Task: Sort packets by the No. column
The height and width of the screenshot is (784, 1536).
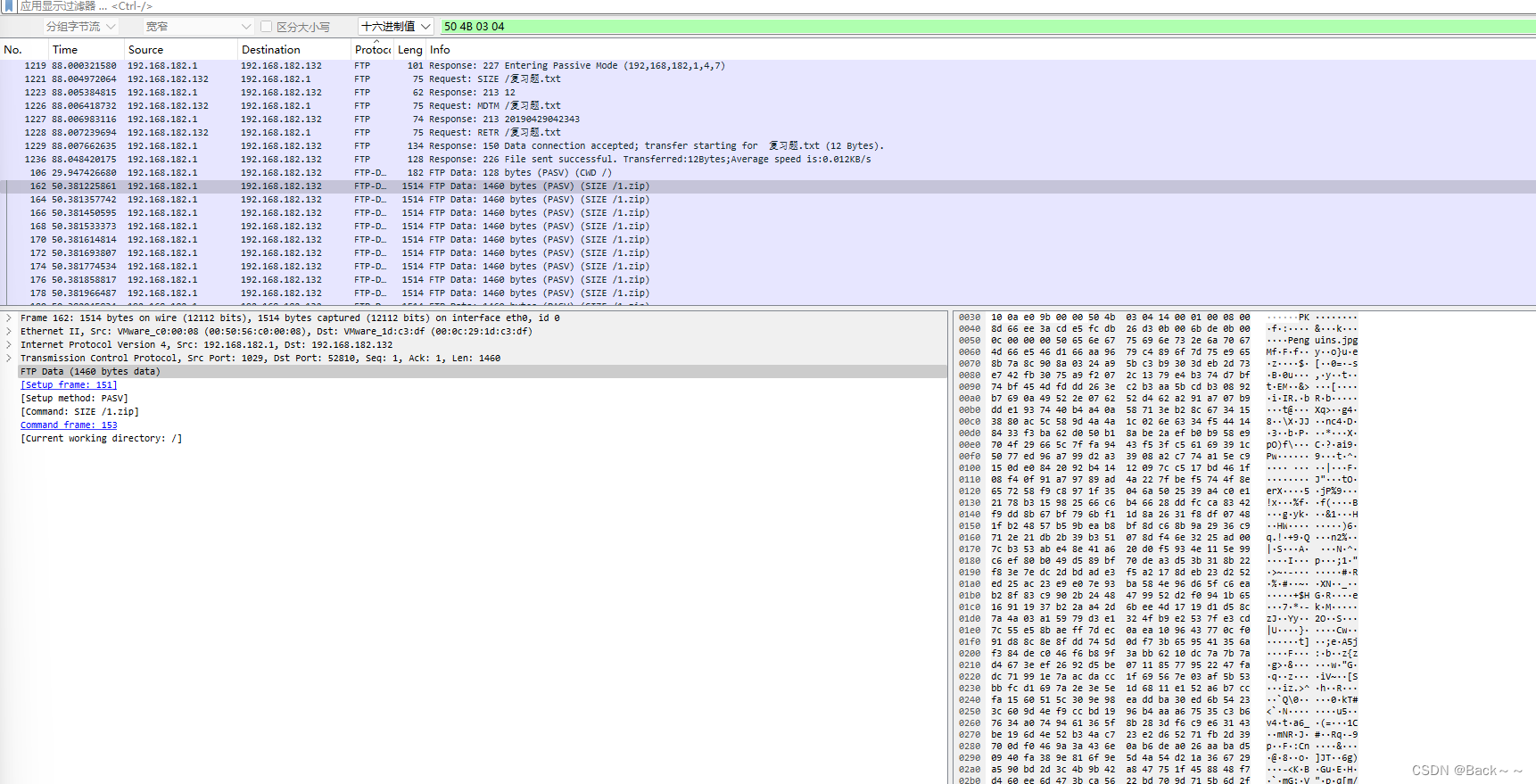Action: tap(23, 50)
